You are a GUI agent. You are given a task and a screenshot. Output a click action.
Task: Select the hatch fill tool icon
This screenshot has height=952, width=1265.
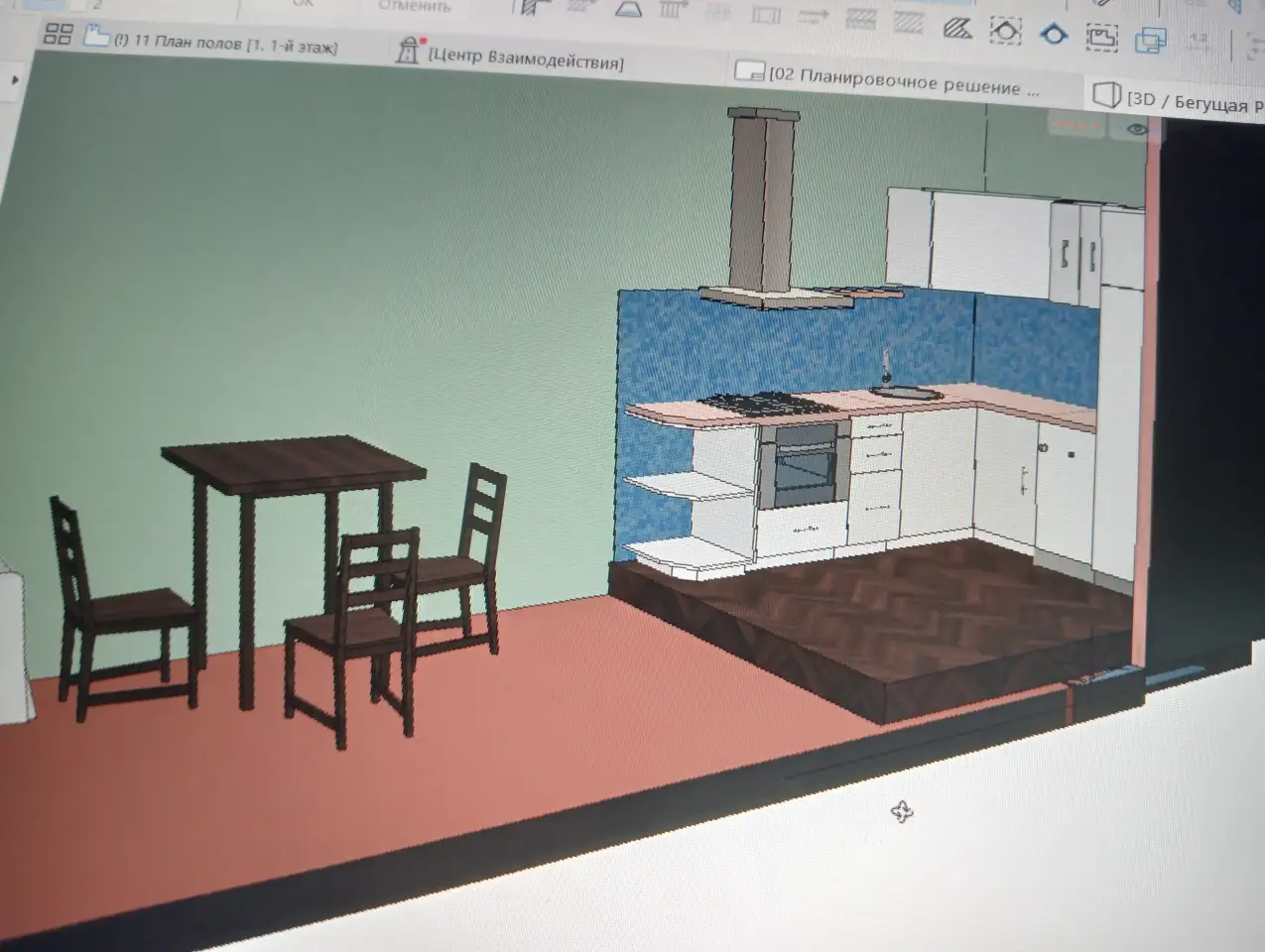coord(957,27)
